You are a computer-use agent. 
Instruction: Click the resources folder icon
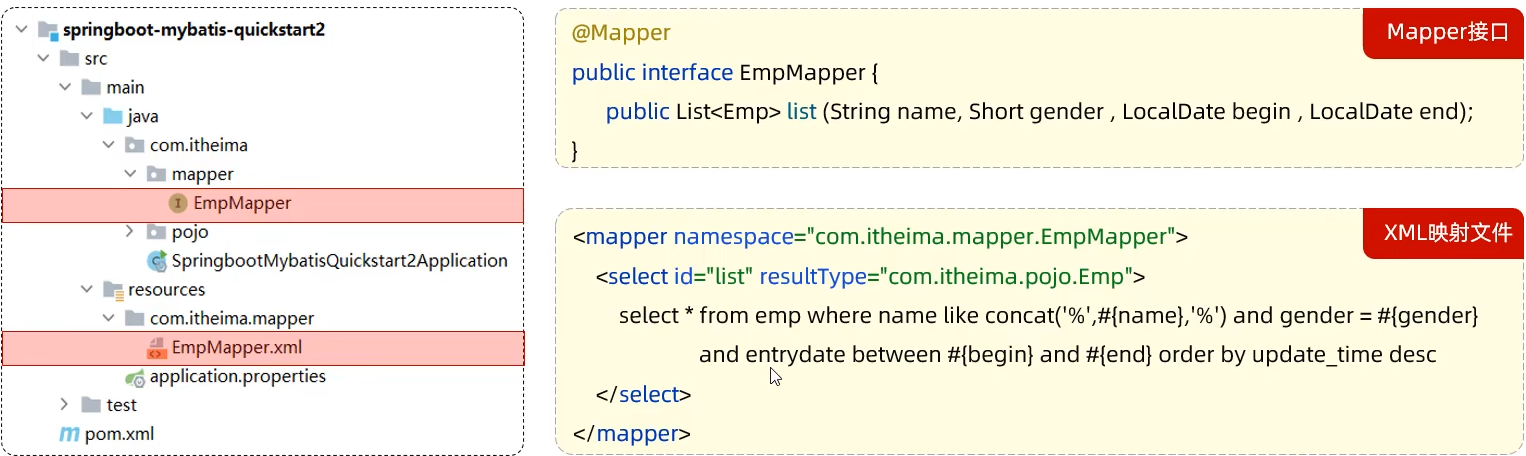(x=113, y=290)
